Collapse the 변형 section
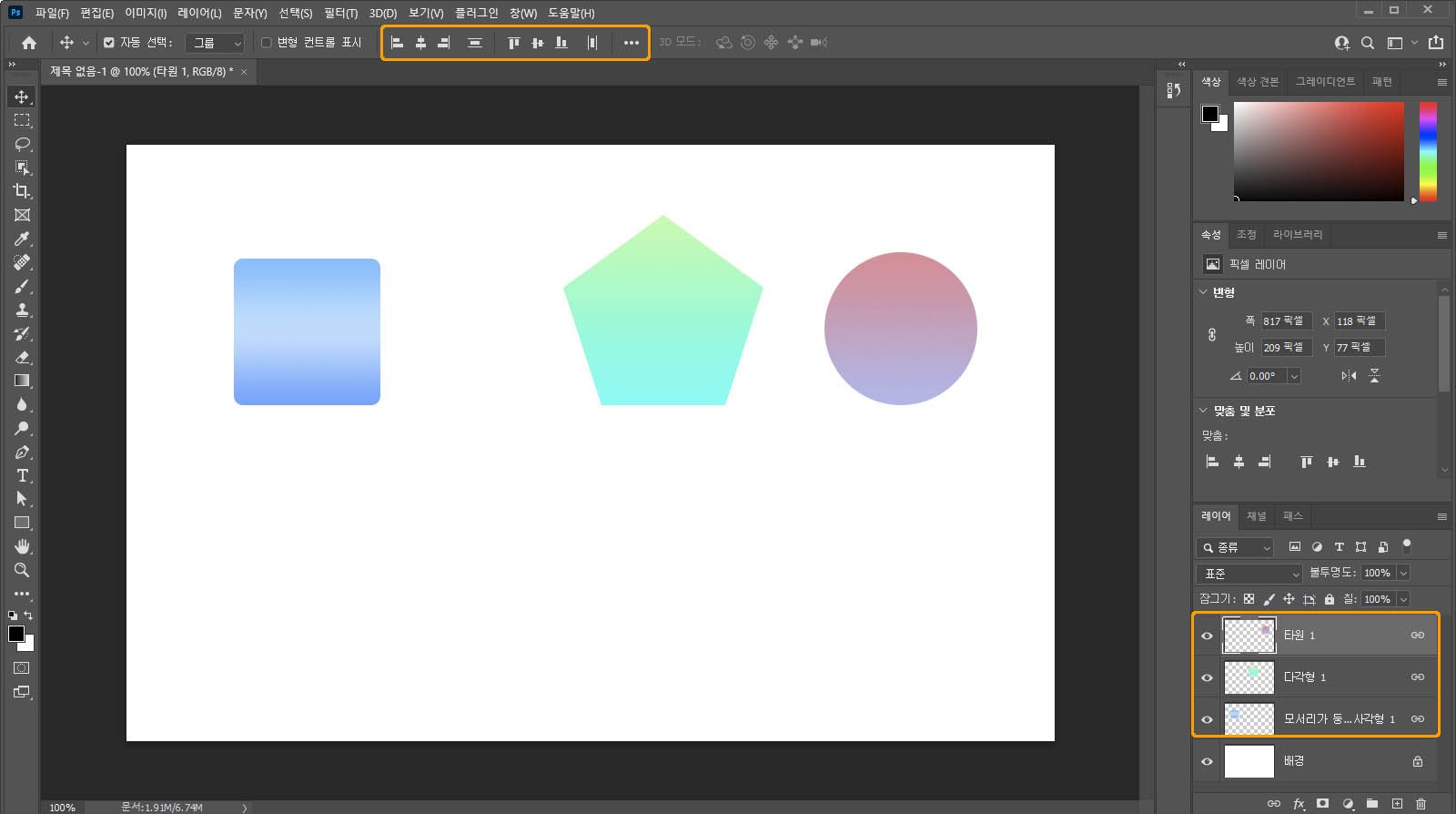The width and height of the screenshot is (1456, 814). pos(1203,292)
